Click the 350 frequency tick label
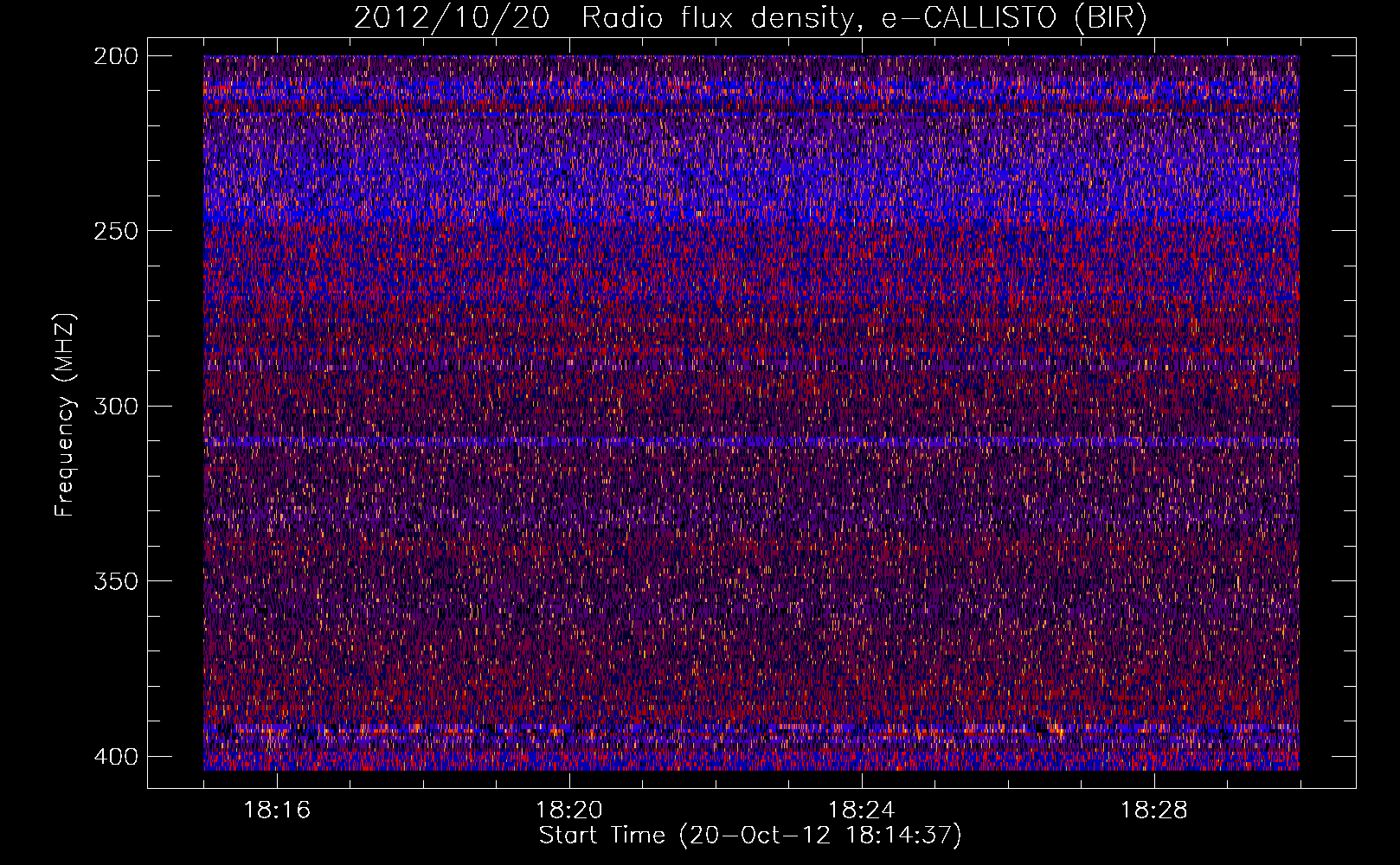Image resolution: width=1400 pixels, height=865 pixels. 115,580
